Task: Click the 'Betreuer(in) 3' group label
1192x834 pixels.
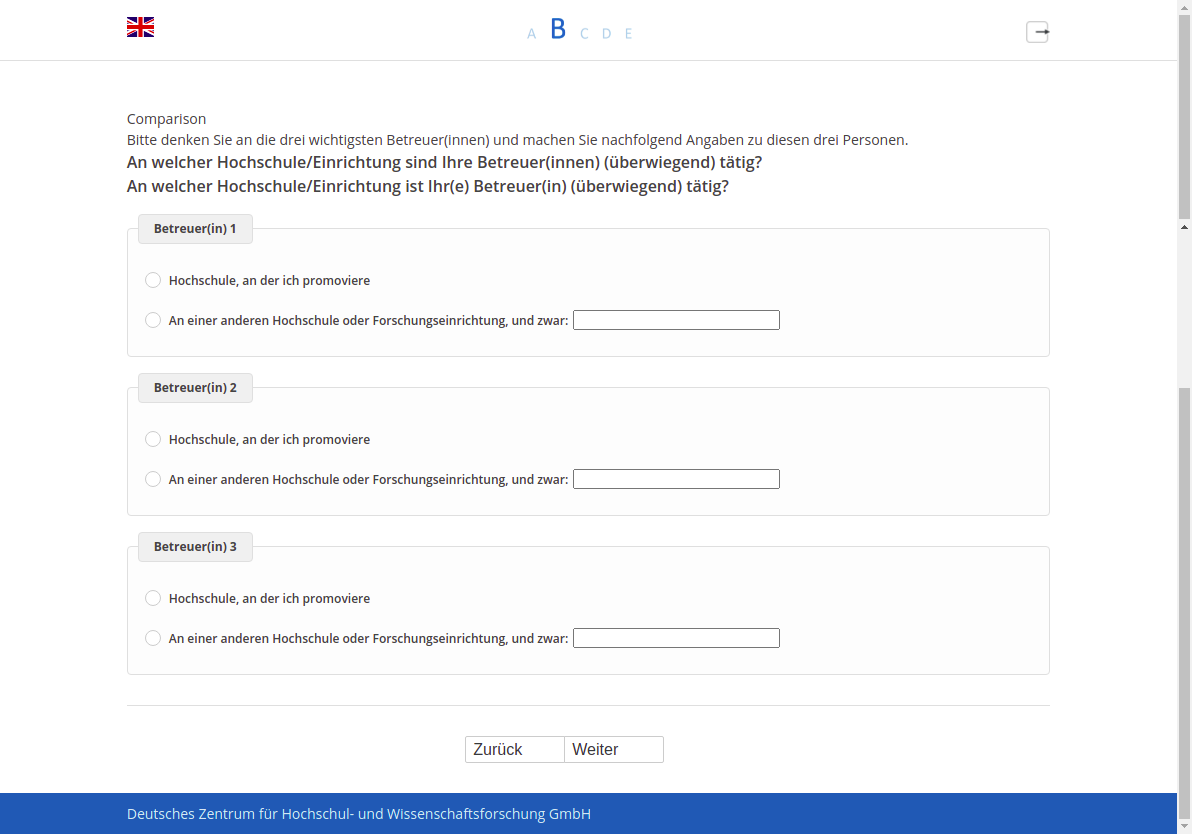Action: 195,547
